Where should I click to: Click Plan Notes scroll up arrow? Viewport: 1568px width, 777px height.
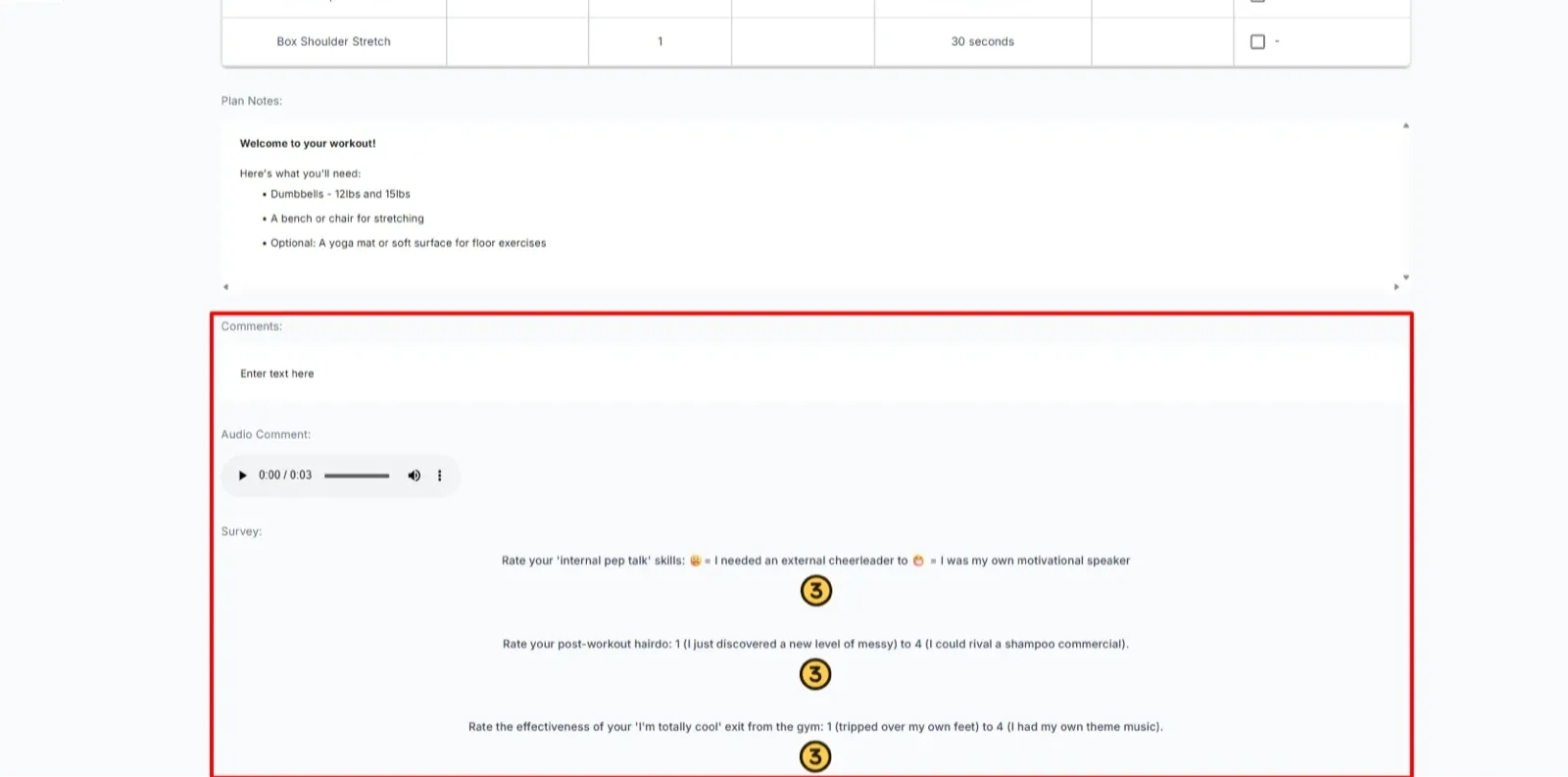tap(1405, 125)
